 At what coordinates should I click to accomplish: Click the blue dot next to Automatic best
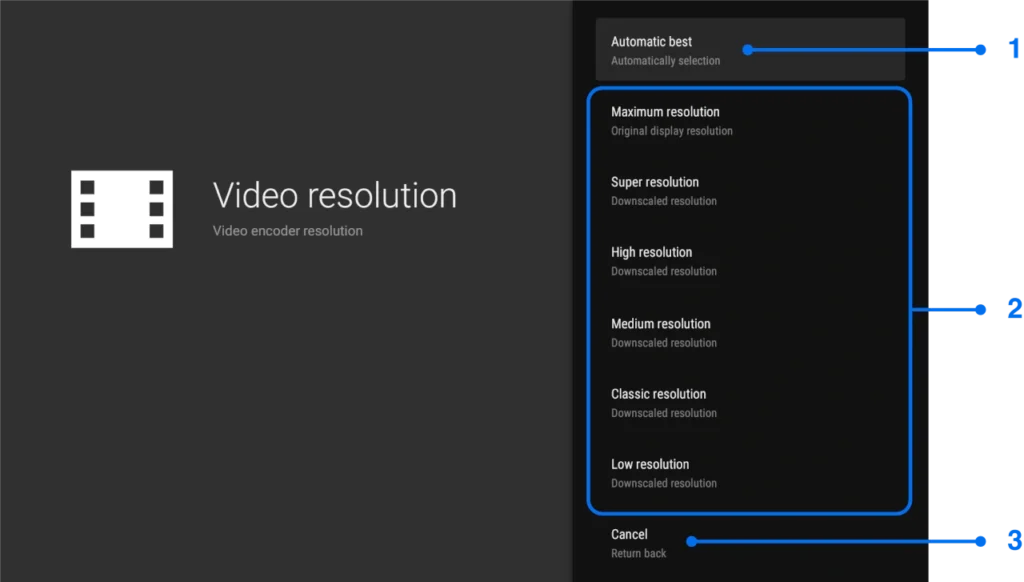[x=747, y=48]
